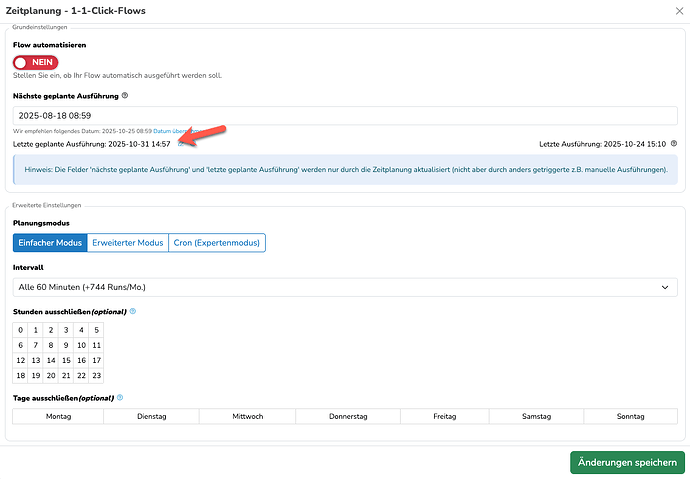This screenshot has width=690, height=479.
Task: Exclude hour 0 in the hours grid
Action: pyautogui.click(x=20, y=330)
